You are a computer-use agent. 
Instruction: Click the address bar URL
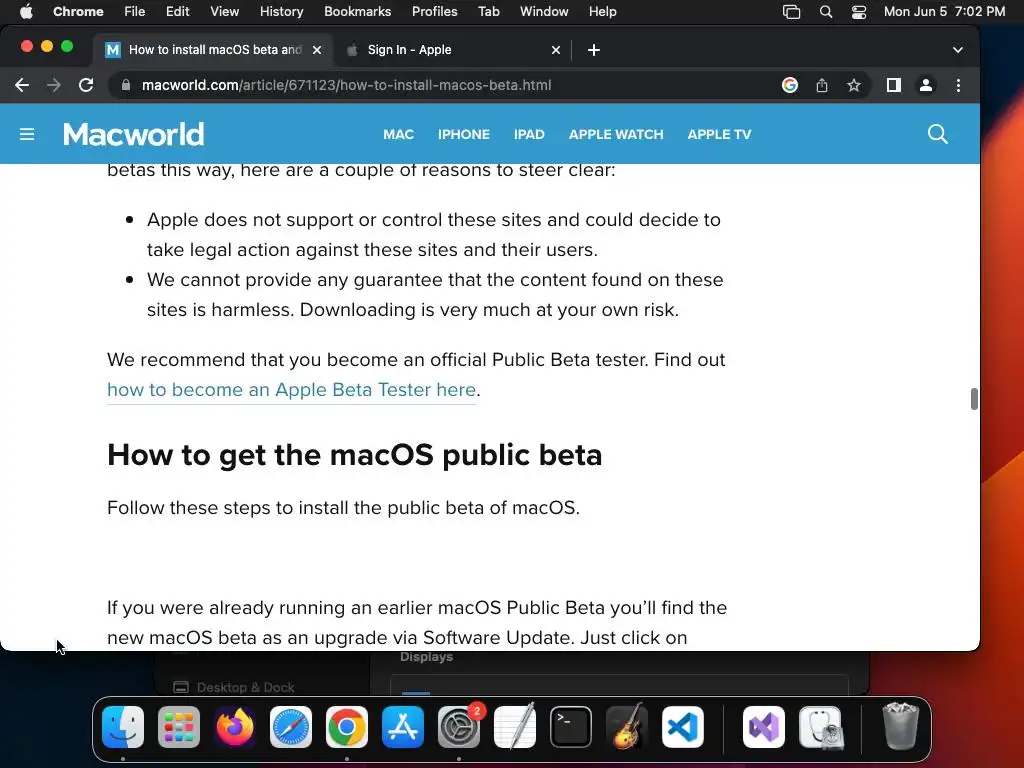tap(346, 85)
